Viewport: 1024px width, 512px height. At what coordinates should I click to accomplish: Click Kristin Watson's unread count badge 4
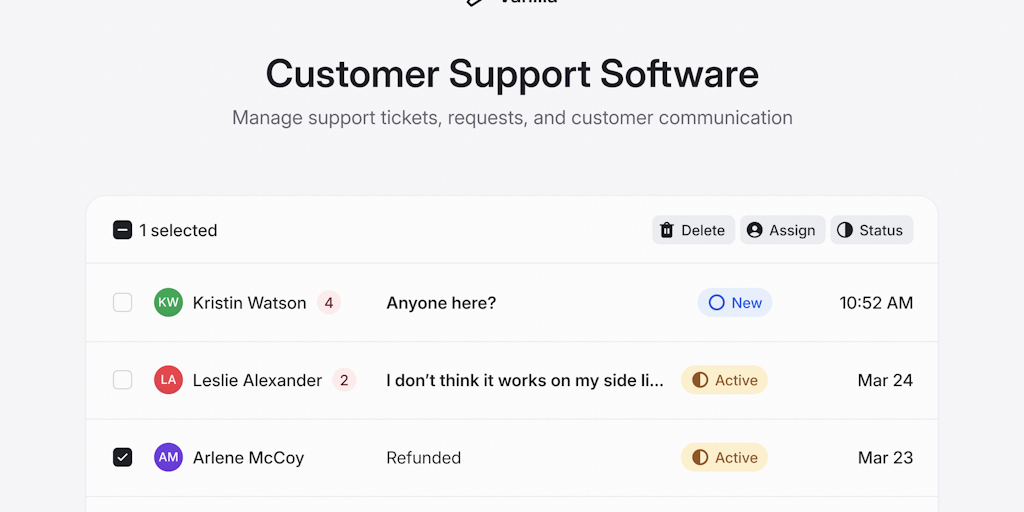point(328,303)
